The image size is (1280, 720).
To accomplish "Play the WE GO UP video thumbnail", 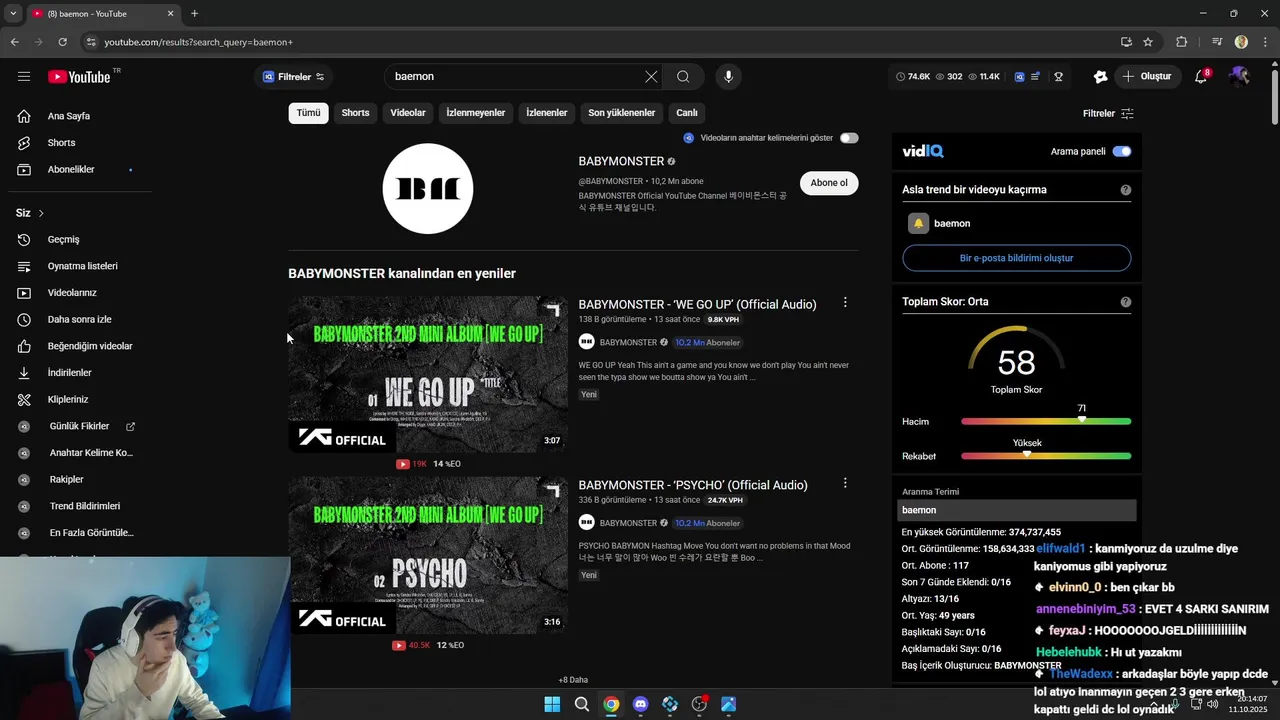I will click(x=428, y=374).
